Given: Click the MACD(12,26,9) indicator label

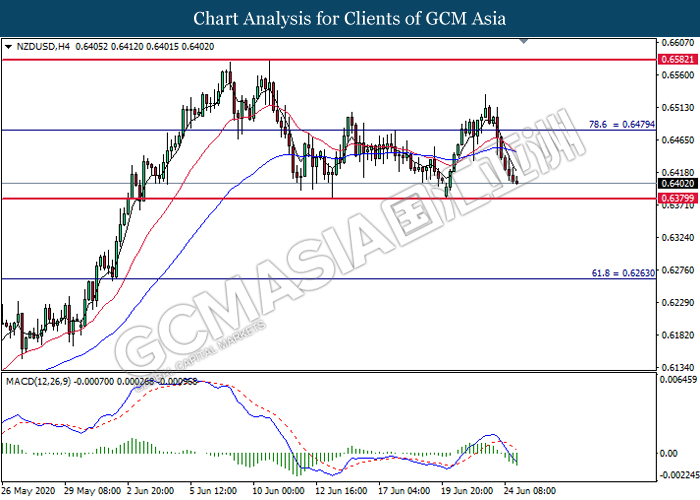Looking at the screenshot, I should tap(38, 382).
